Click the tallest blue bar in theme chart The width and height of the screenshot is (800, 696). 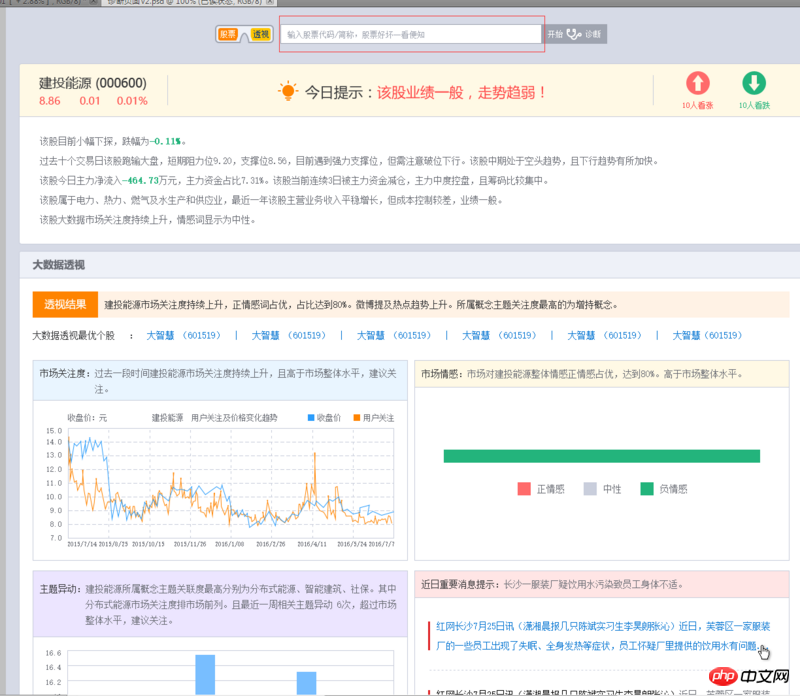tap(205, 674)
